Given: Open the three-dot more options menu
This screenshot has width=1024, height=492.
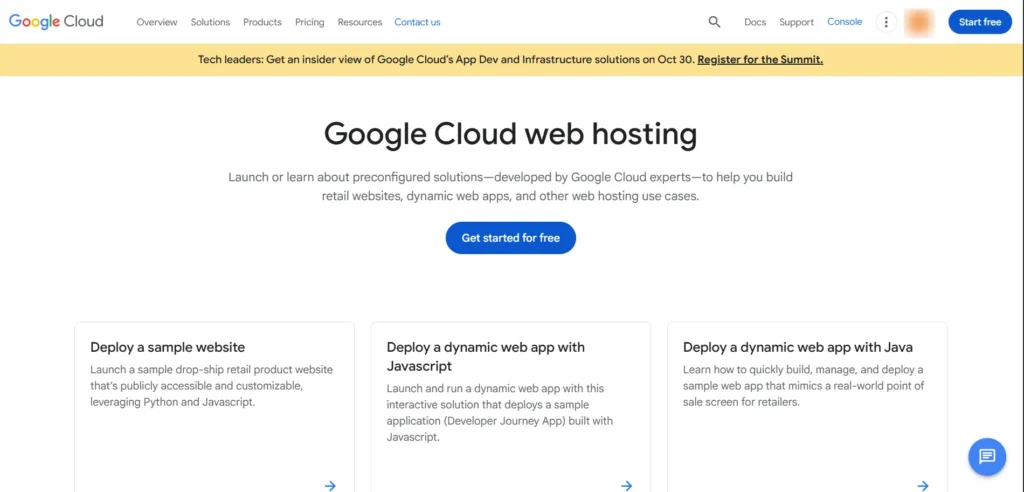Looking at the screenshot, I should [x=886, y=22].
